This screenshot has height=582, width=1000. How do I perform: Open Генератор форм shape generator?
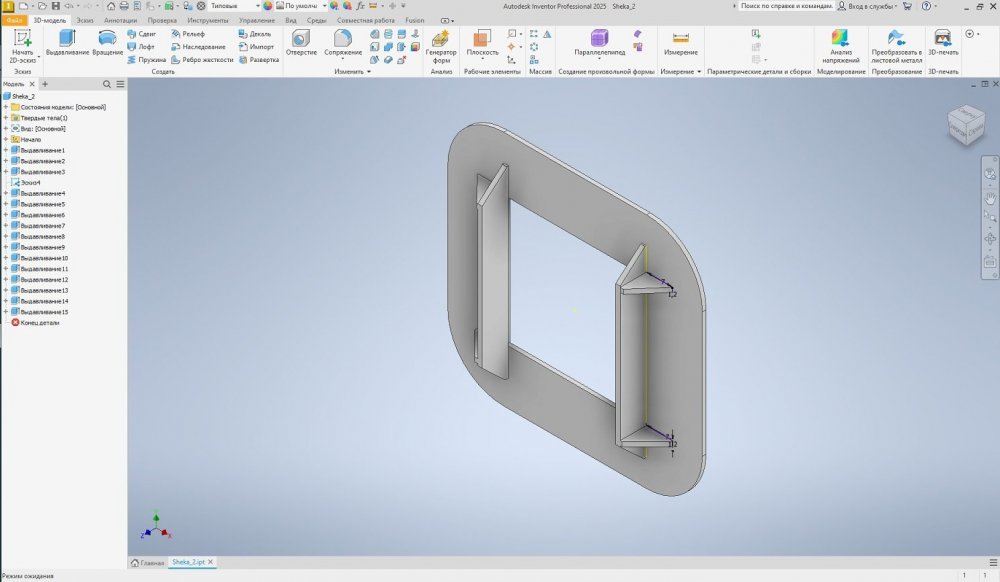[x=441, y=45]
